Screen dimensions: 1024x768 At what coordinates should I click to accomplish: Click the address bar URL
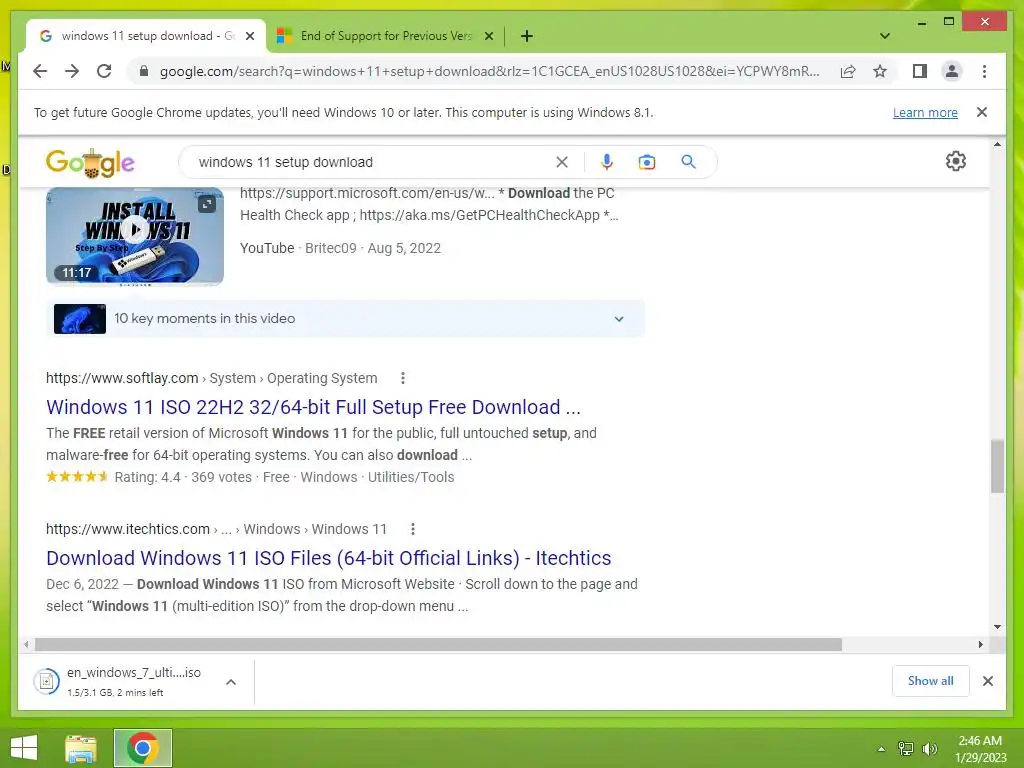pos(489,71)
